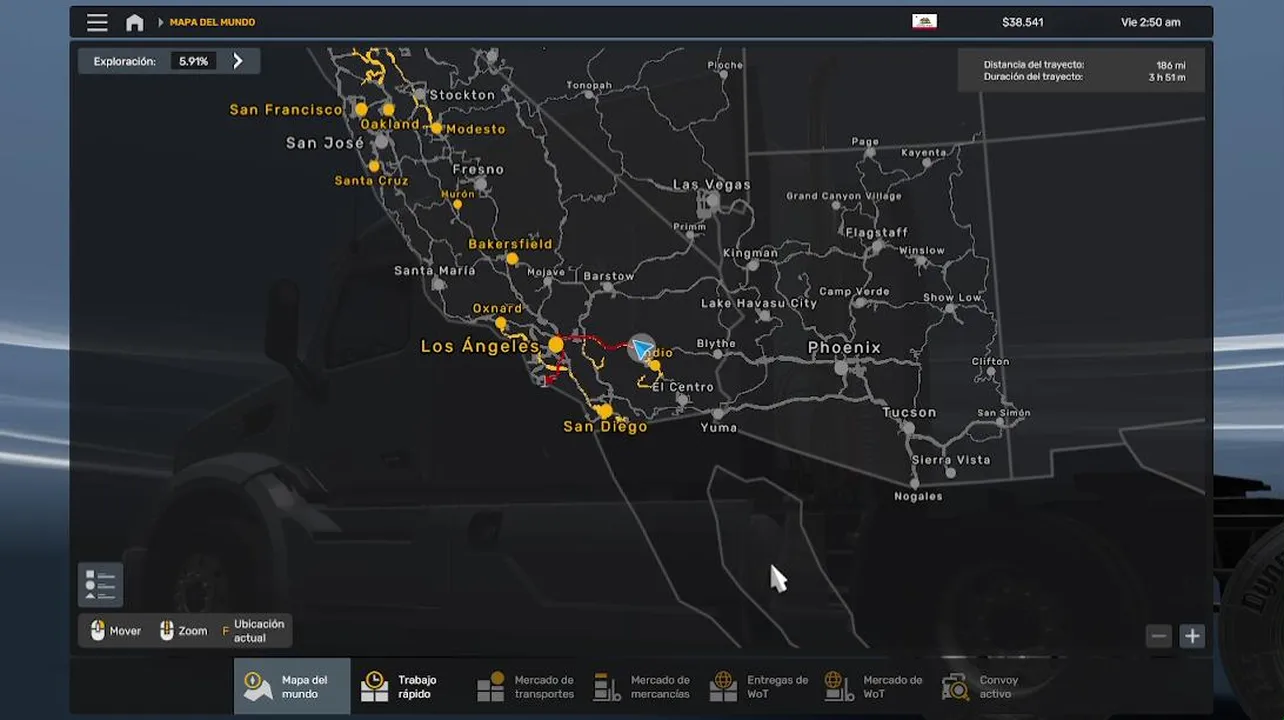1284x720 pixels.
Task: Go to the home screen icon
Action: pyautogui.click(x=134, y=22)
